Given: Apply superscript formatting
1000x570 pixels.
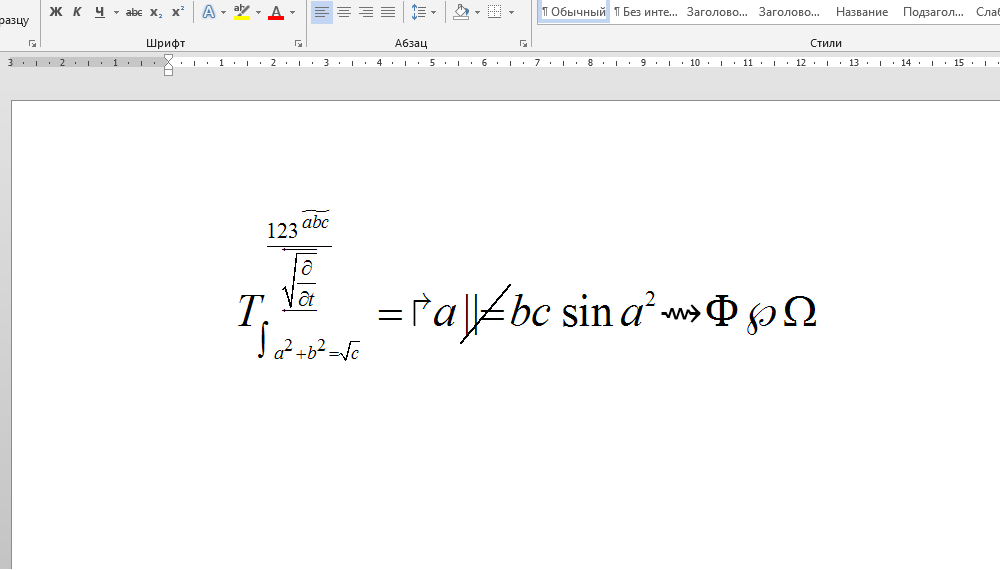Looking at the screenshot, I should (178, 12).
